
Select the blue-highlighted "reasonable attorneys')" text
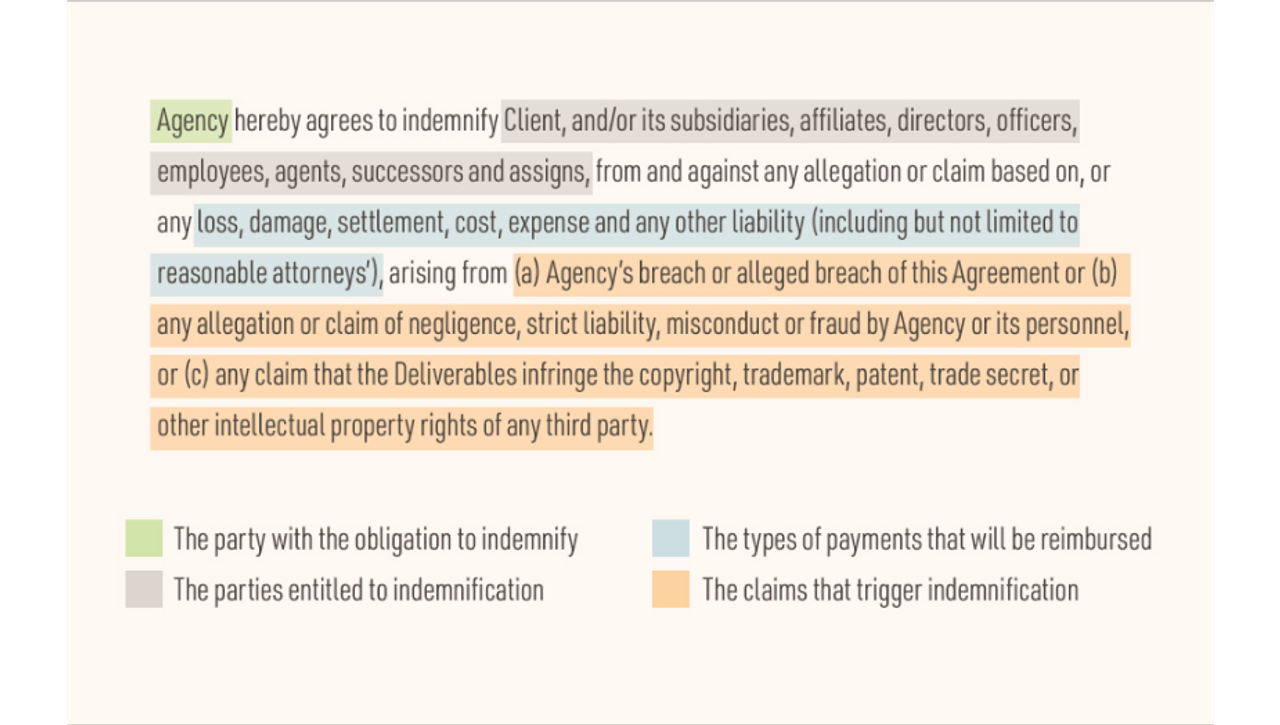(x=269, y=273)
